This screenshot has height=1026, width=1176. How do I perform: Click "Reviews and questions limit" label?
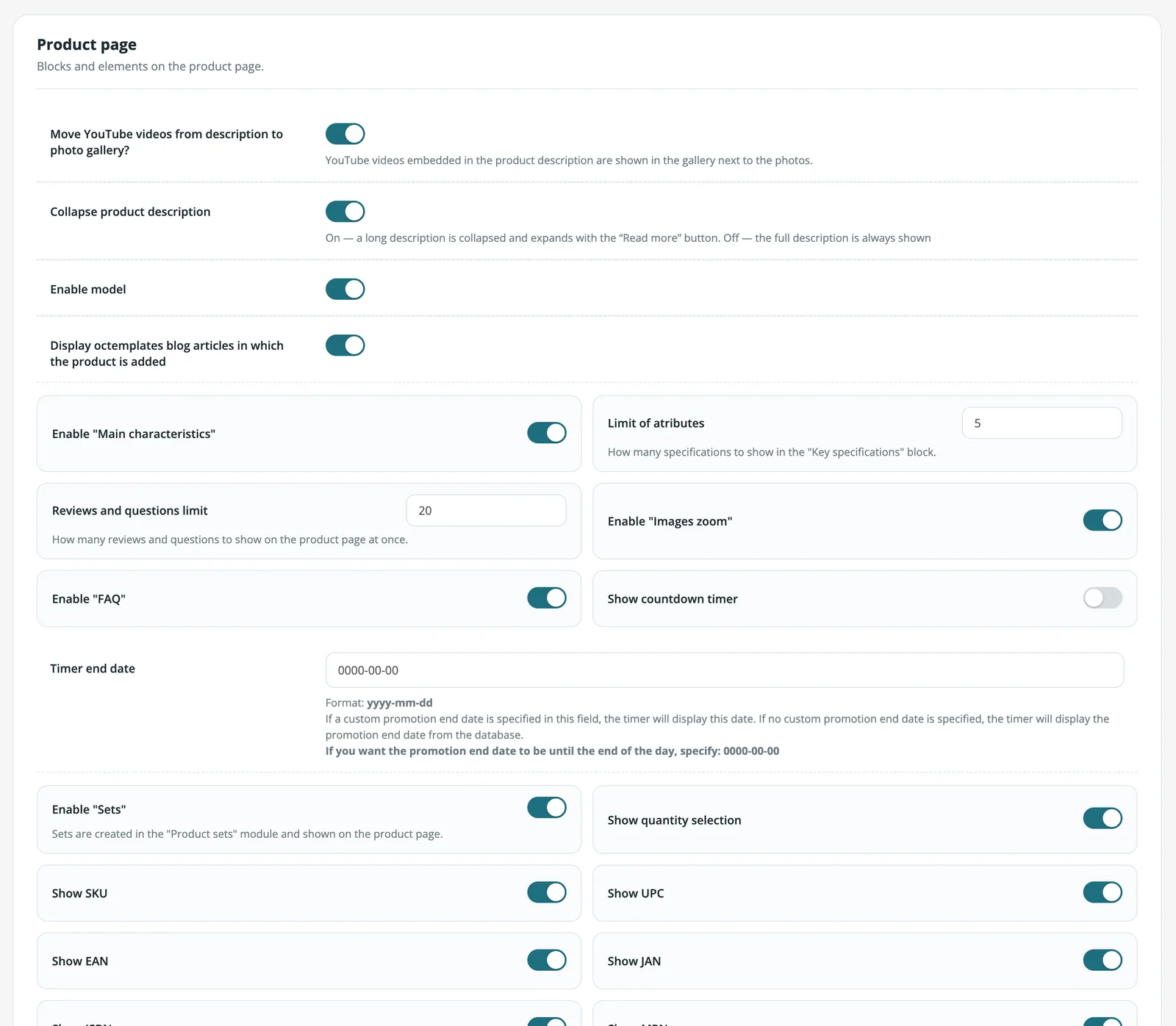(129, 511)
